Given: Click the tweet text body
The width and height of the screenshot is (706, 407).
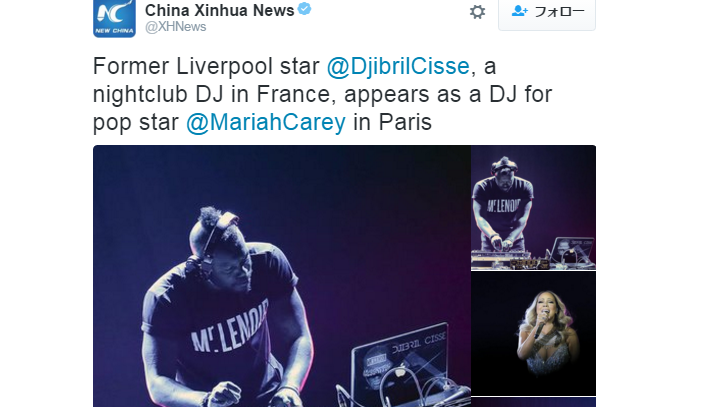Looking at the screenshot, I should click(322, 94).
